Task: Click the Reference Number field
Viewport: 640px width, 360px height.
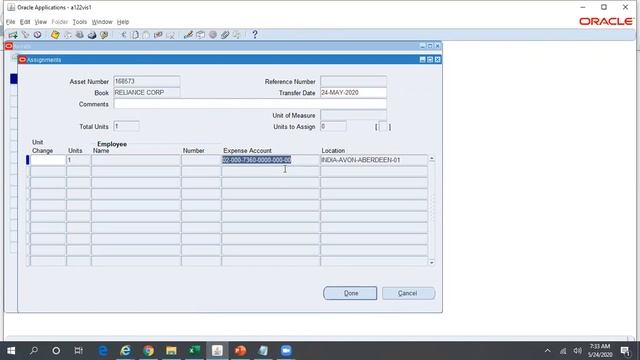Action: coord(353,81)
